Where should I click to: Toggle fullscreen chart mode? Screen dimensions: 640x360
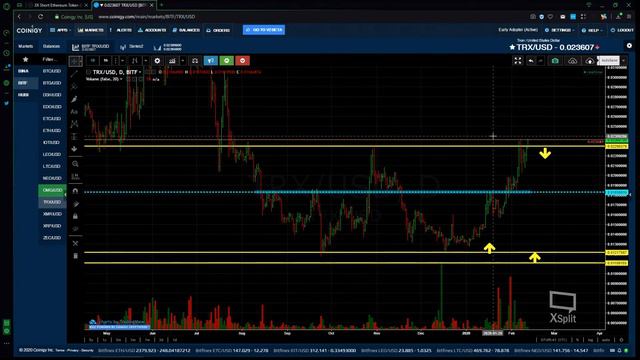pos(518,61)
